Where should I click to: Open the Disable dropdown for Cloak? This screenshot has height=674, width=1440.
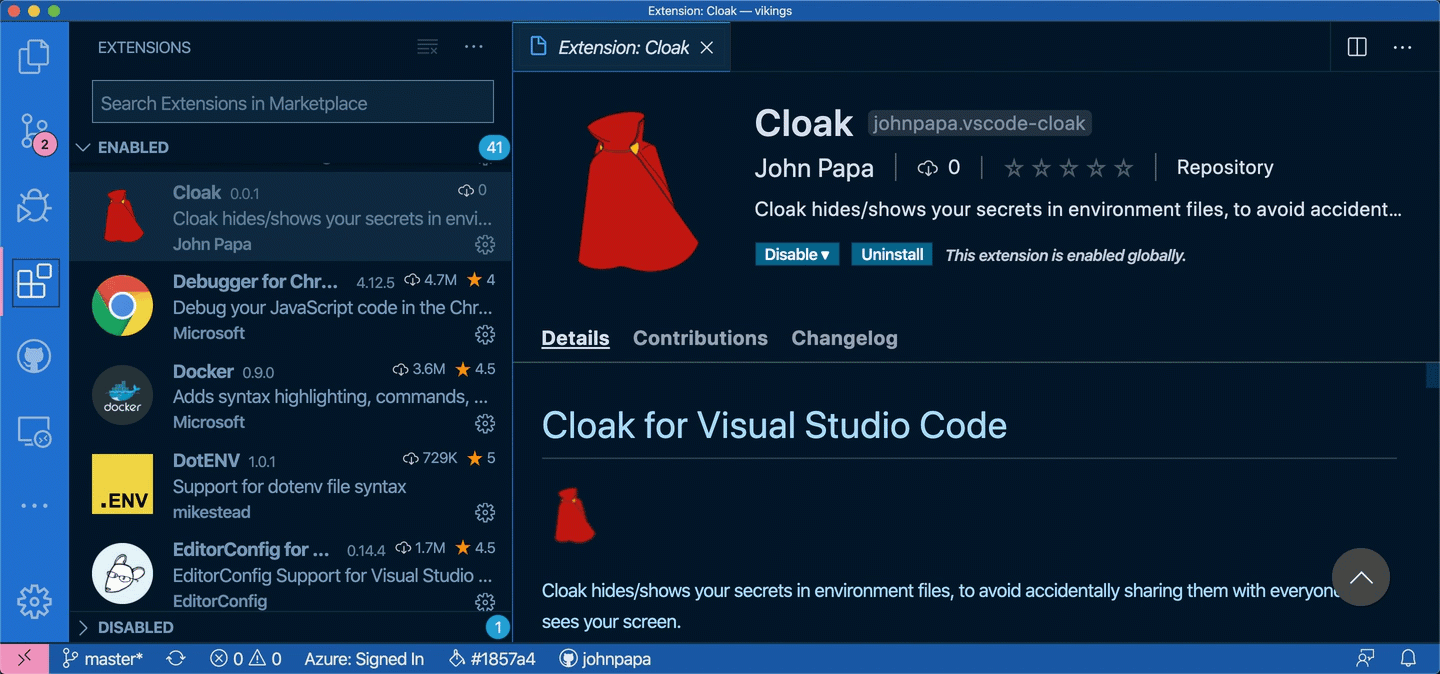coord(797,255)
